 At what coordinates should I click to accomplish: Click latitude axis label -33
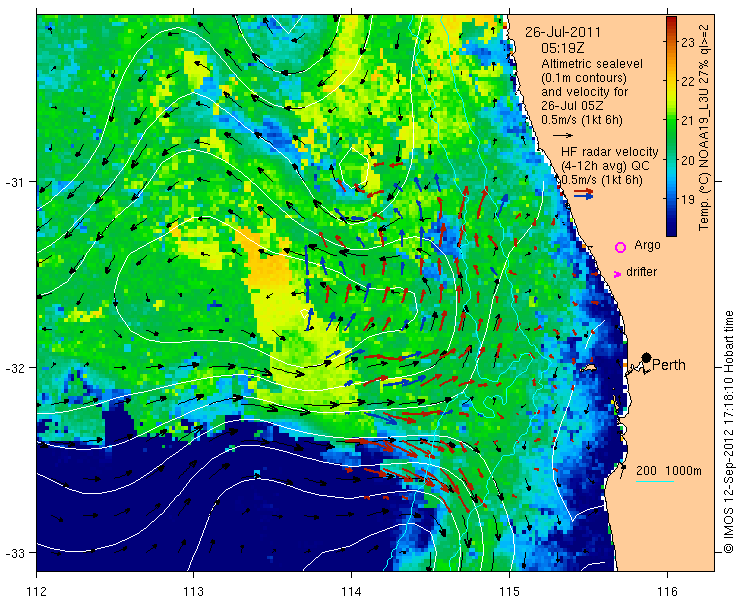click(x=15, y=552)
